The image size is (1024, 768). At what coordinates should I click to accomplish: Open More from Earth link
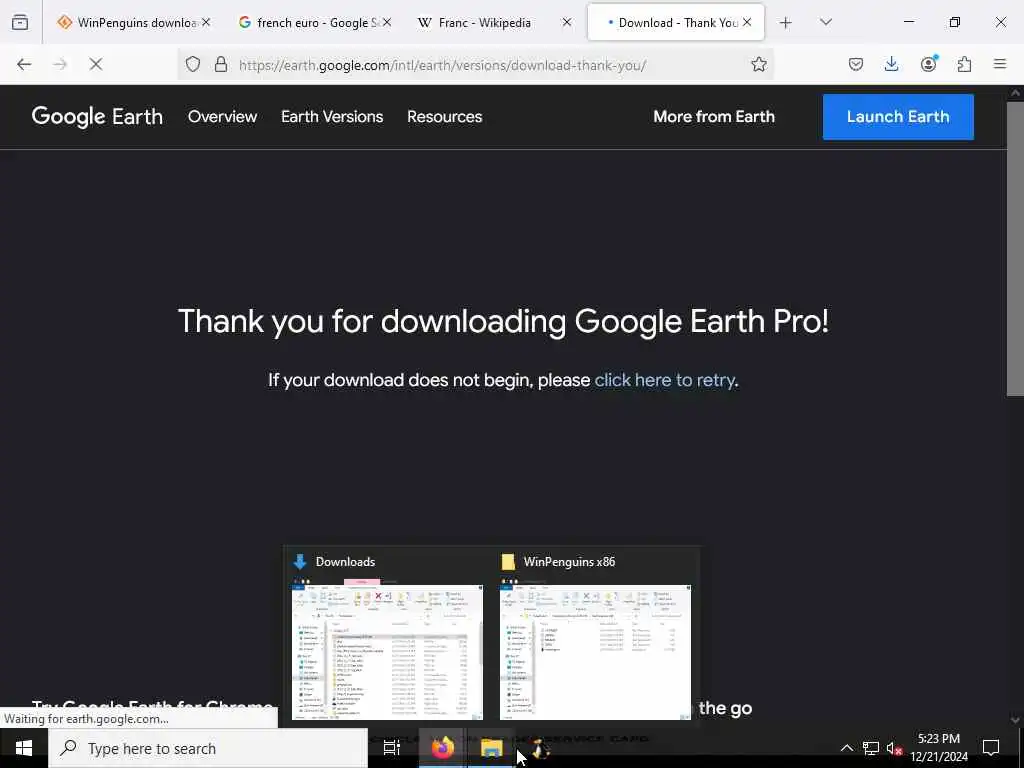point(714,116)
